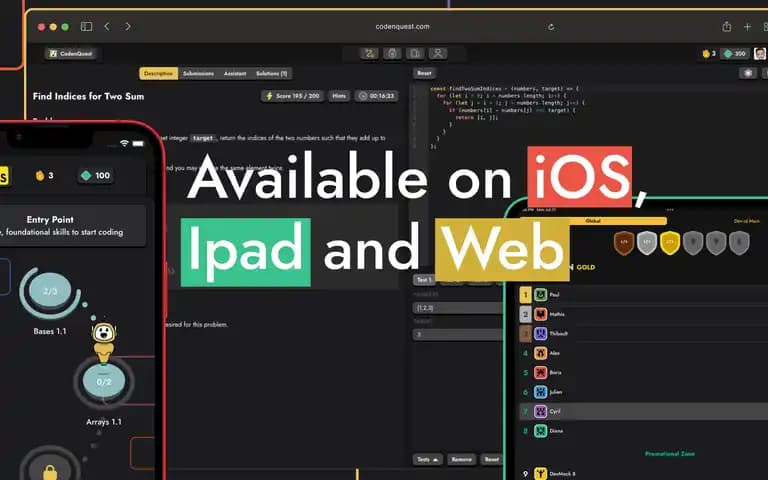
Task: Open the profile person icon in the top nav
Action: 438,53
